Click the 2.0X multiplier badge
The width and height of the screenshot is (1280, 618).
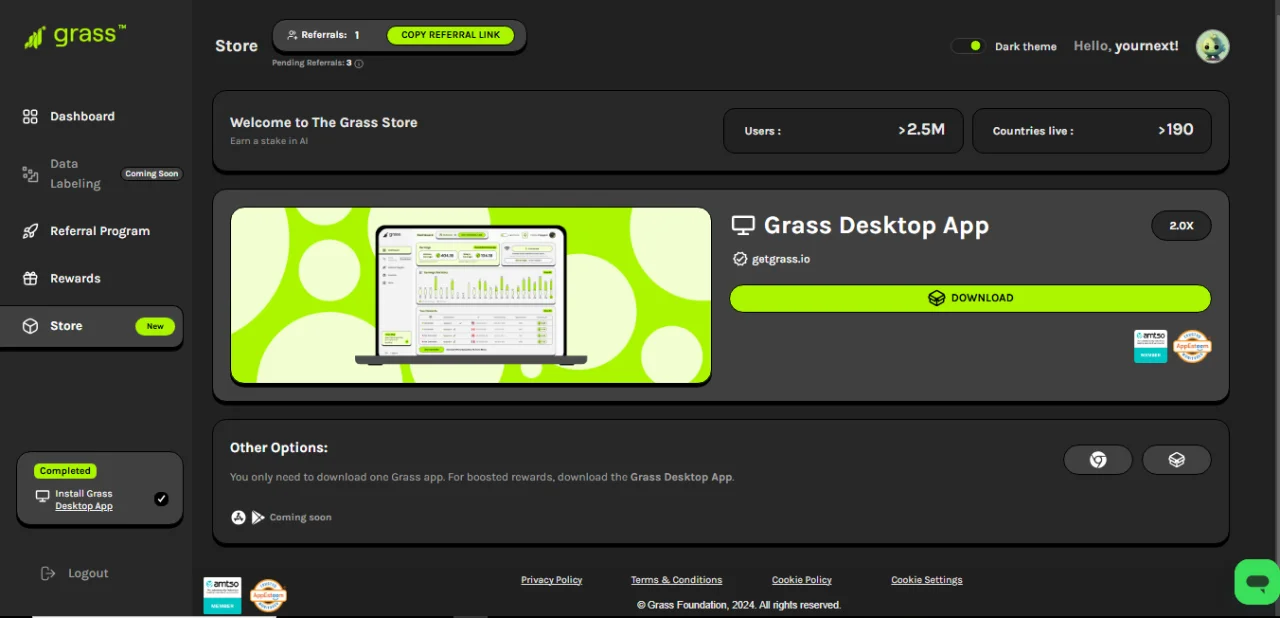1181,226
